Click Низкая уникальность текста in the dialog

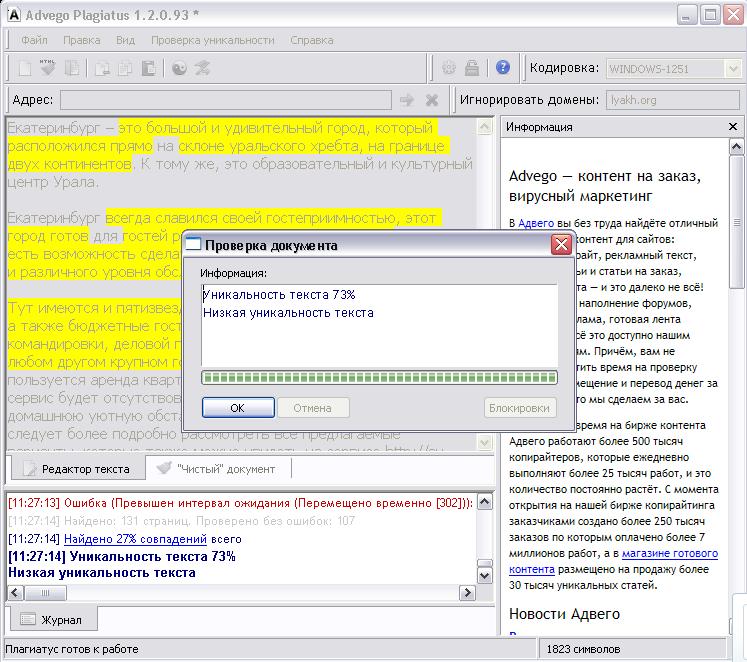point(288,312)
